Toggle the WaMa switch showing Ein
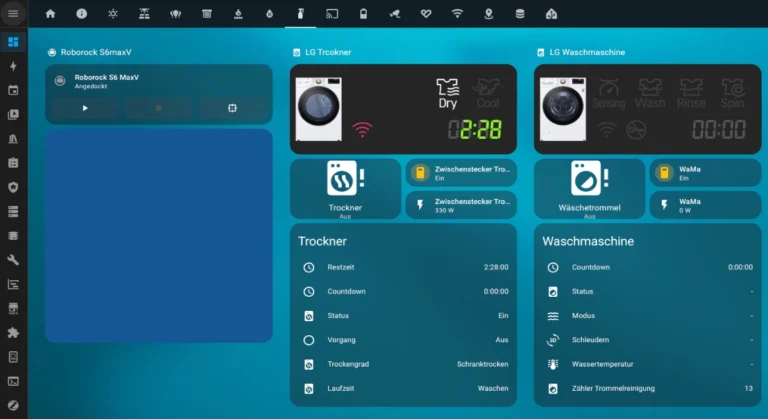 (705, 173)
